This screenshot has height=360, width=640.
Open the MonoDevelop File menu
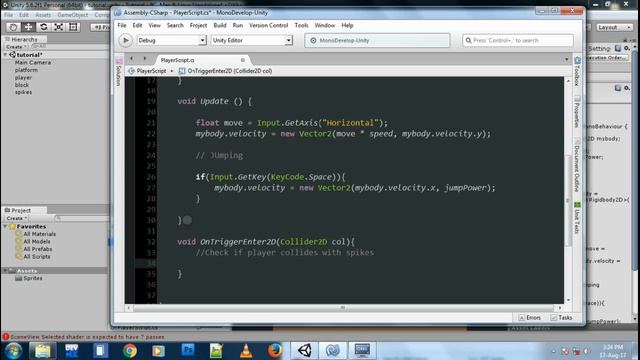click(122, 25)
